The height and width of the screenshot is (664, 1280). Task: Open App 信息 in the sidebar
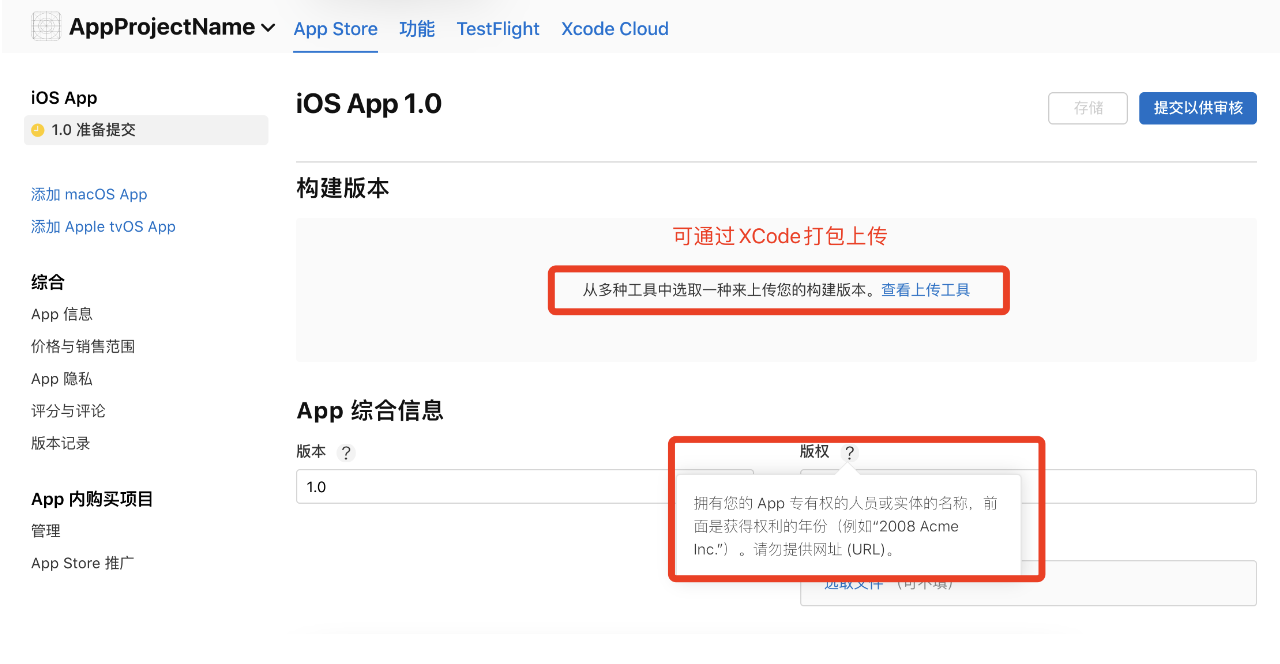62,314
